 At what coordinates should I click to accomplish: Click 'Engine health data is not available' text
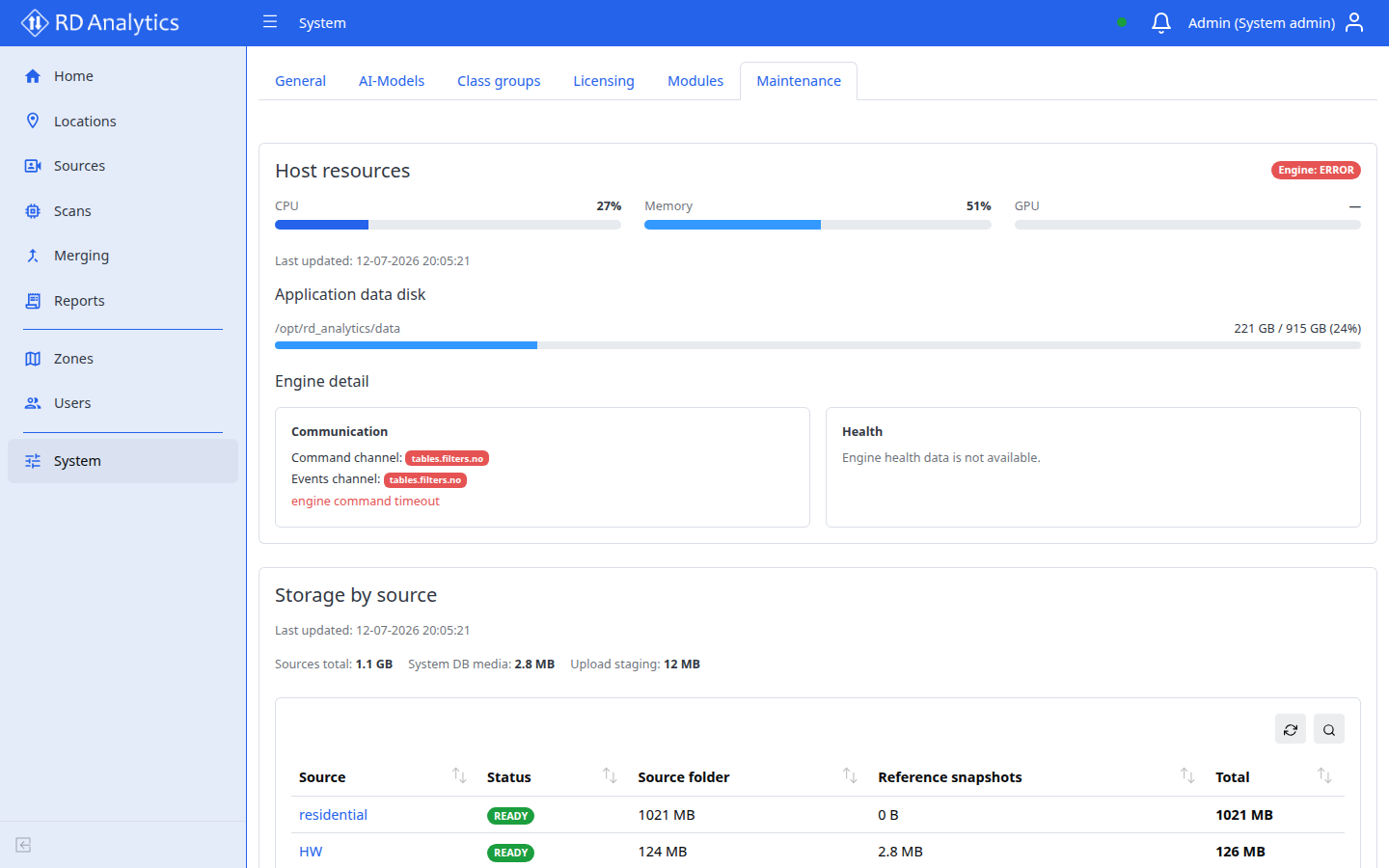[941, 457]
